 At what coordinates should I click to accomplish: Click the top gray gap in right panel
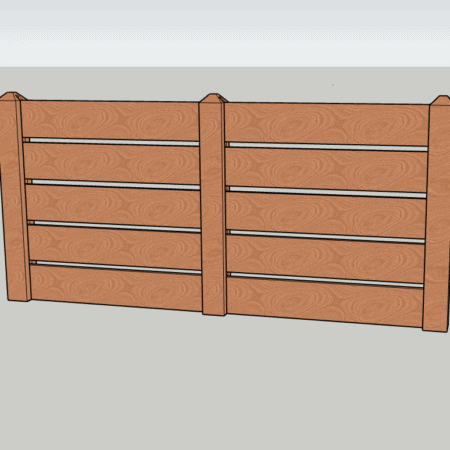tap(328, 147)
